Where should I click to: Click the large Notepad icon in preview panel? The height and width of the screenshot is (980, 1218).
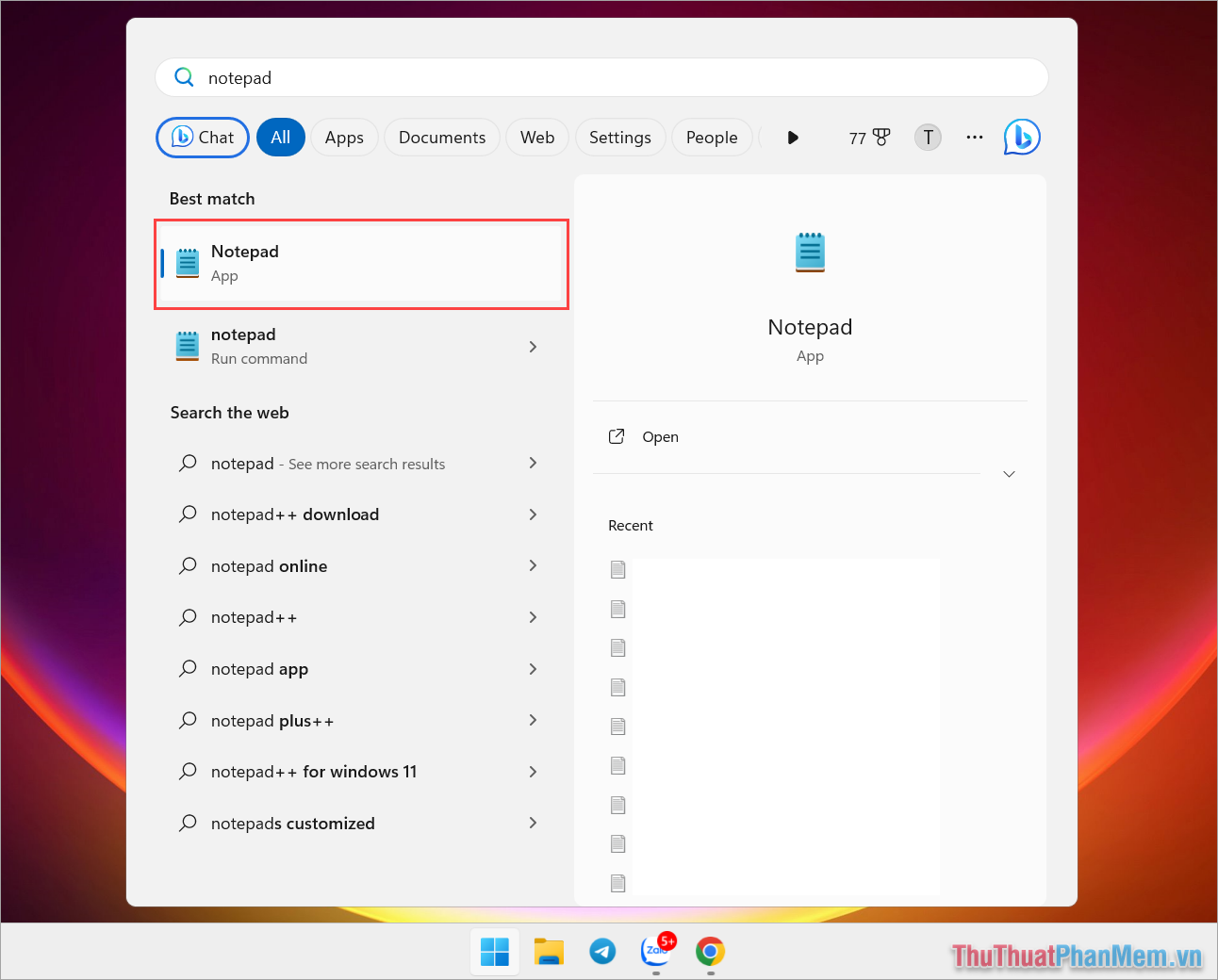(810, 252)
